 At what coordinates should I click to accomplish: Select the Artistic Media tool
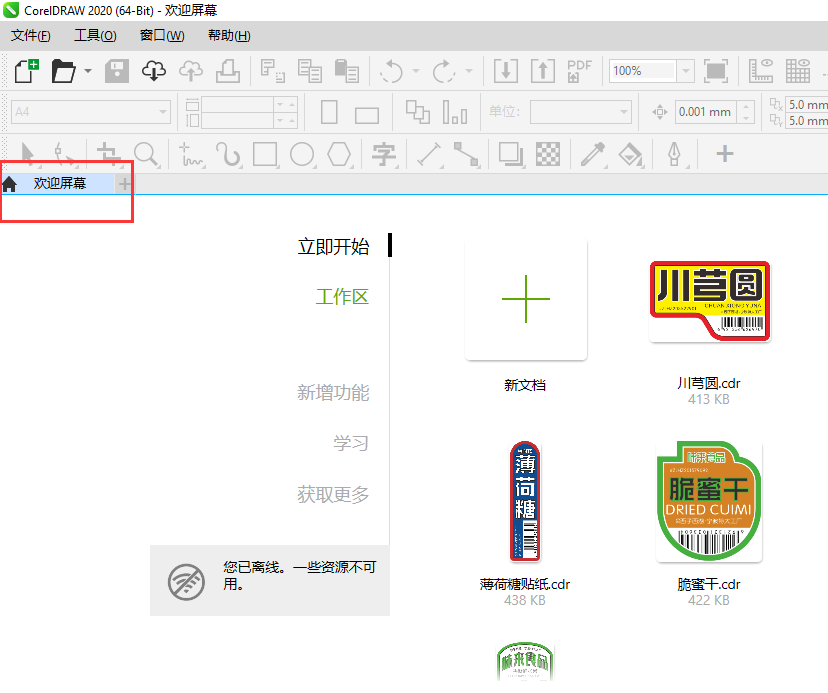229,154
